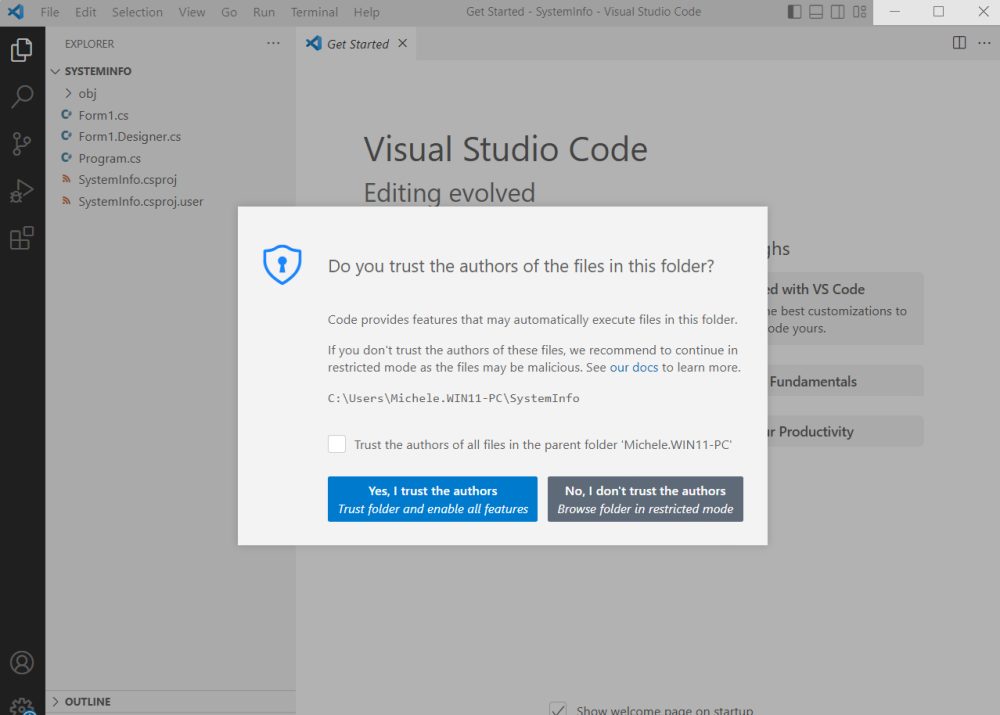Image resolution: width=1000 pixels, height=715 pixels.
Task: Open the 'our docs' link
Action: (x=634, y=367)
